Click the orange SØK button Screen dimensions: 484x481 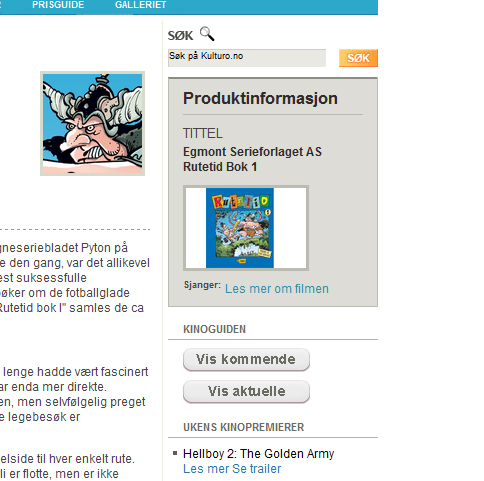[358, 58]
